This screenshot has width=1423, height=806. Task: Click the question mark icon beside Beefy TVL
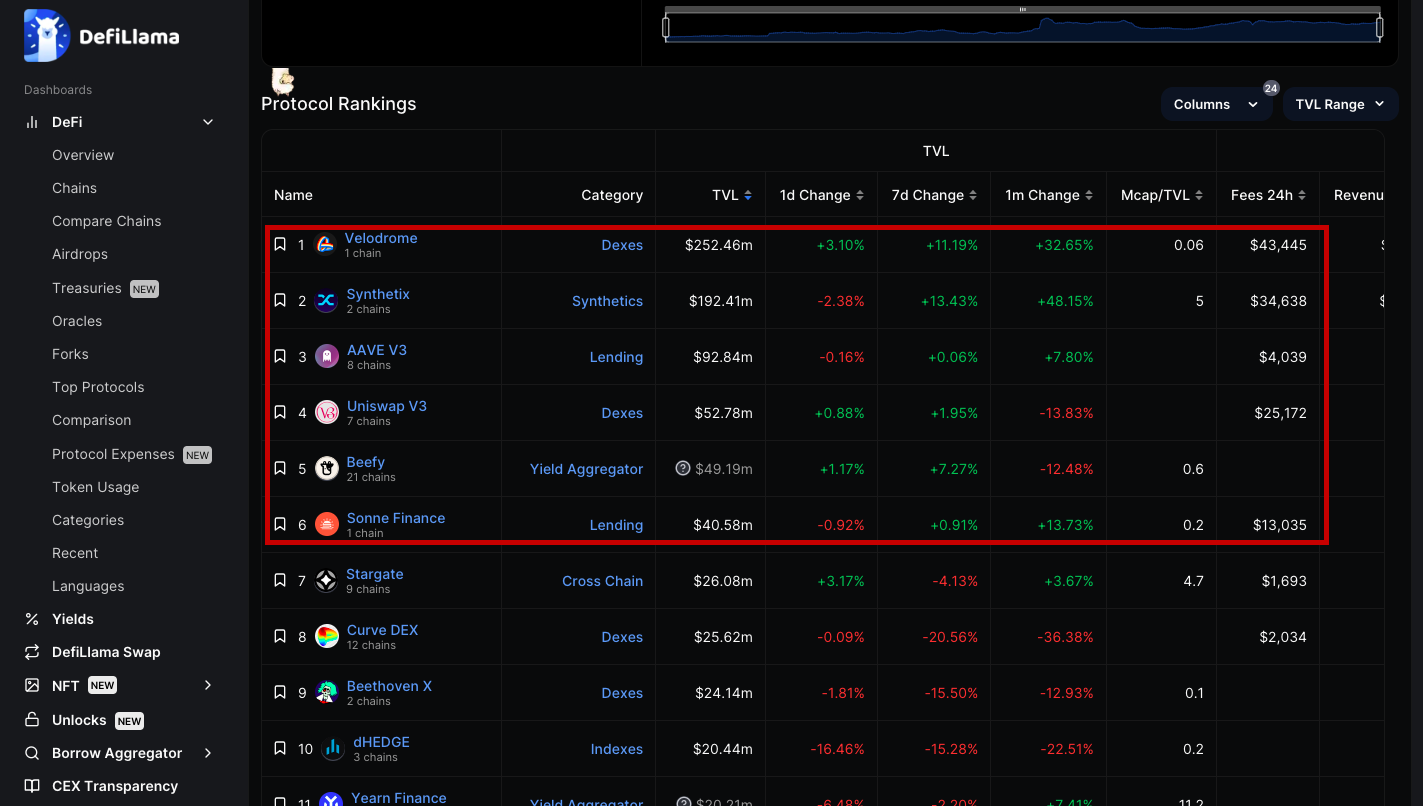pyautogui.click(x=683, y=468)
